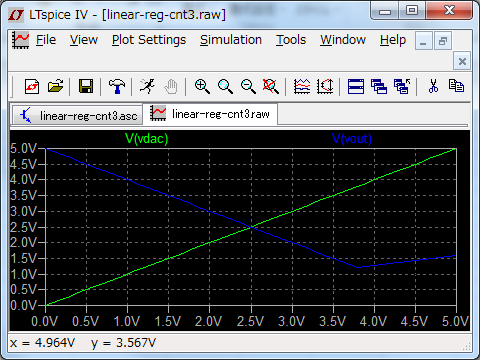Click the 2.5V horizontal axis label

pos(250,321)
